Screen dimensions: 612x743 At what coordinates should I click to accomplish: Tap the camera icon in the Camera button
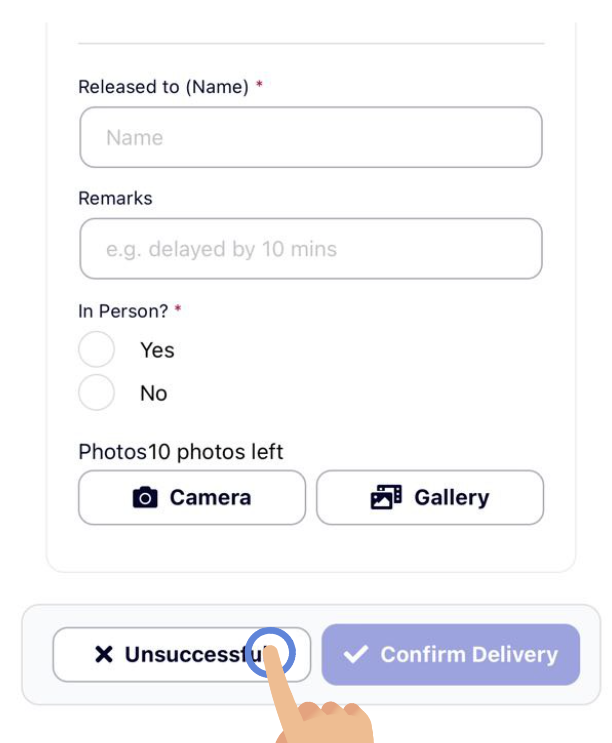[145, 498]
